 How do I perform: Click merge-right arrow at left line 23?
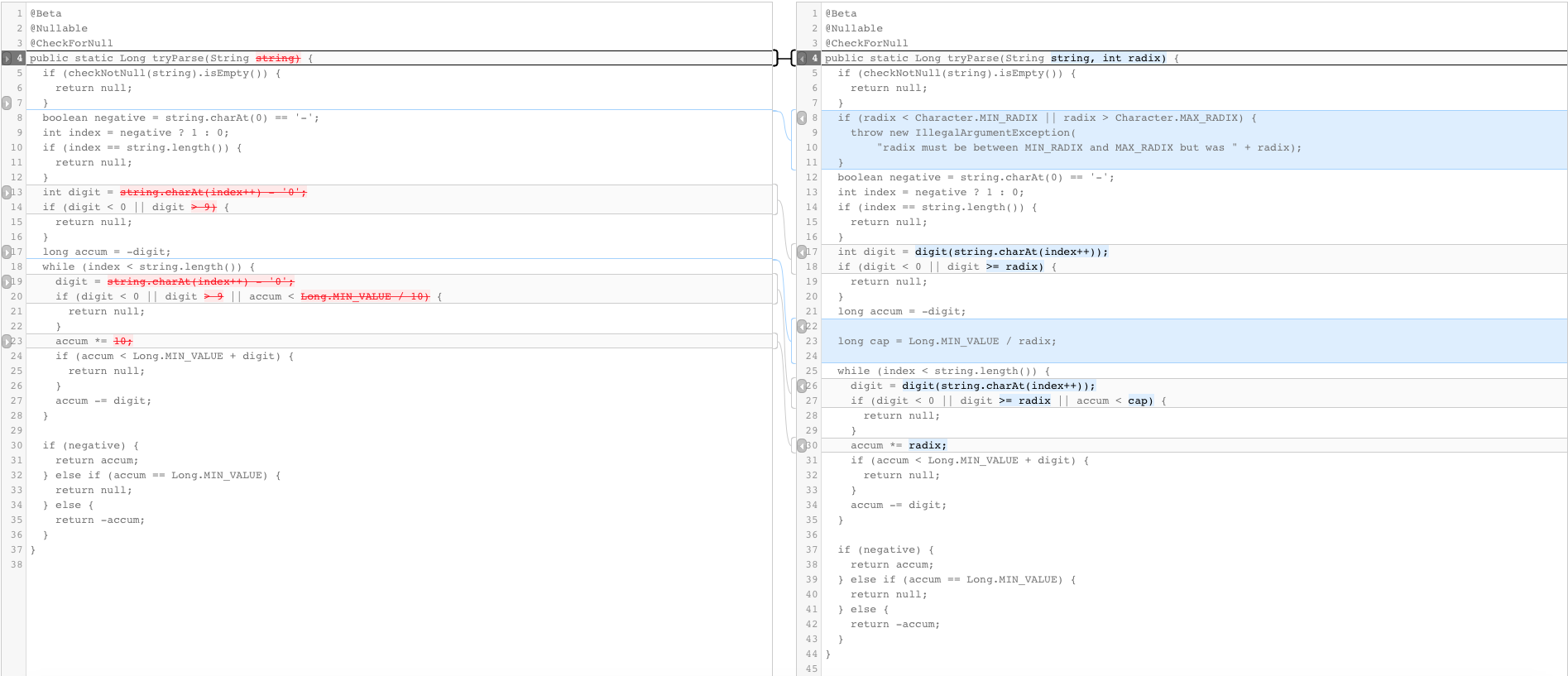[7, 342]
